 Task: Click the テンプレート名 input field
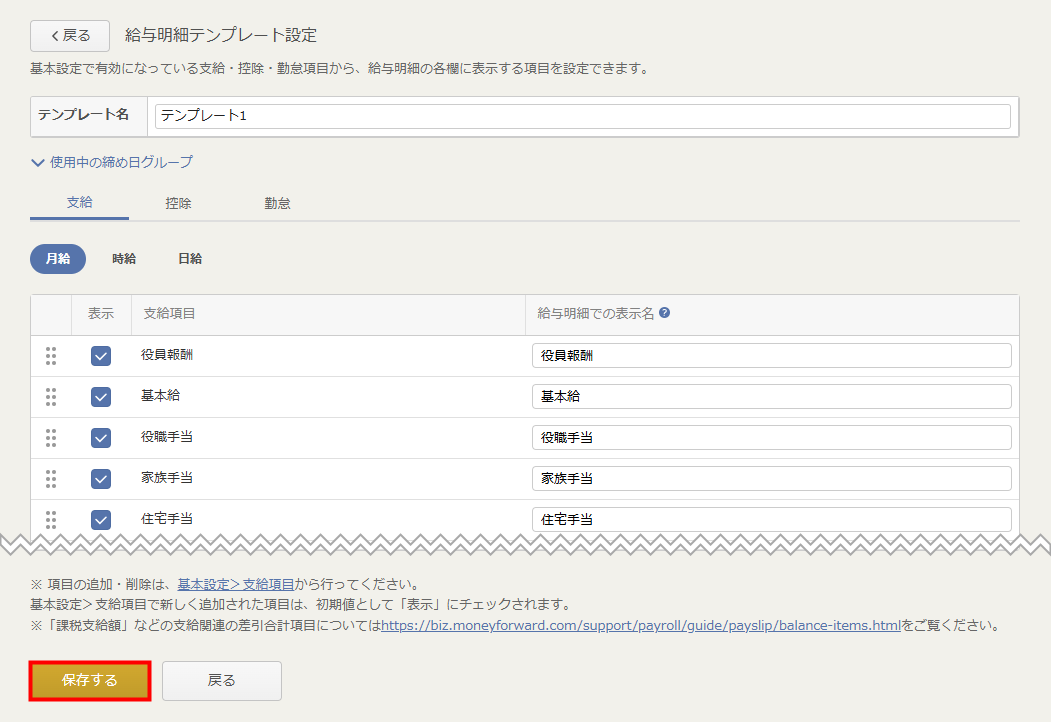(x=582, y=116)
